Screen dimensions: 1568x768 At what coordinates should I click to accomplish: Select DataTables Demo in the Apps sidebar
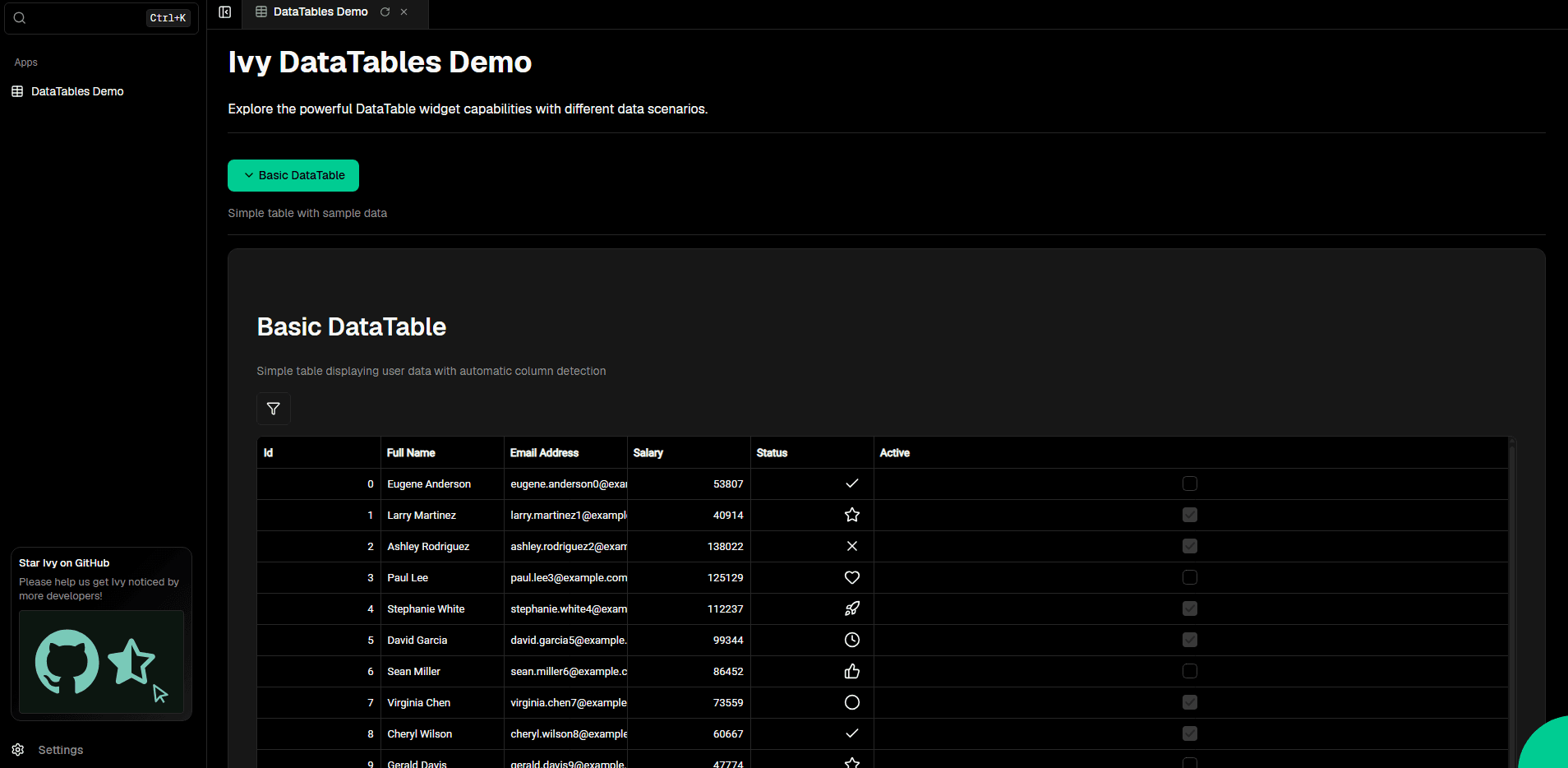tap(77, 90)
